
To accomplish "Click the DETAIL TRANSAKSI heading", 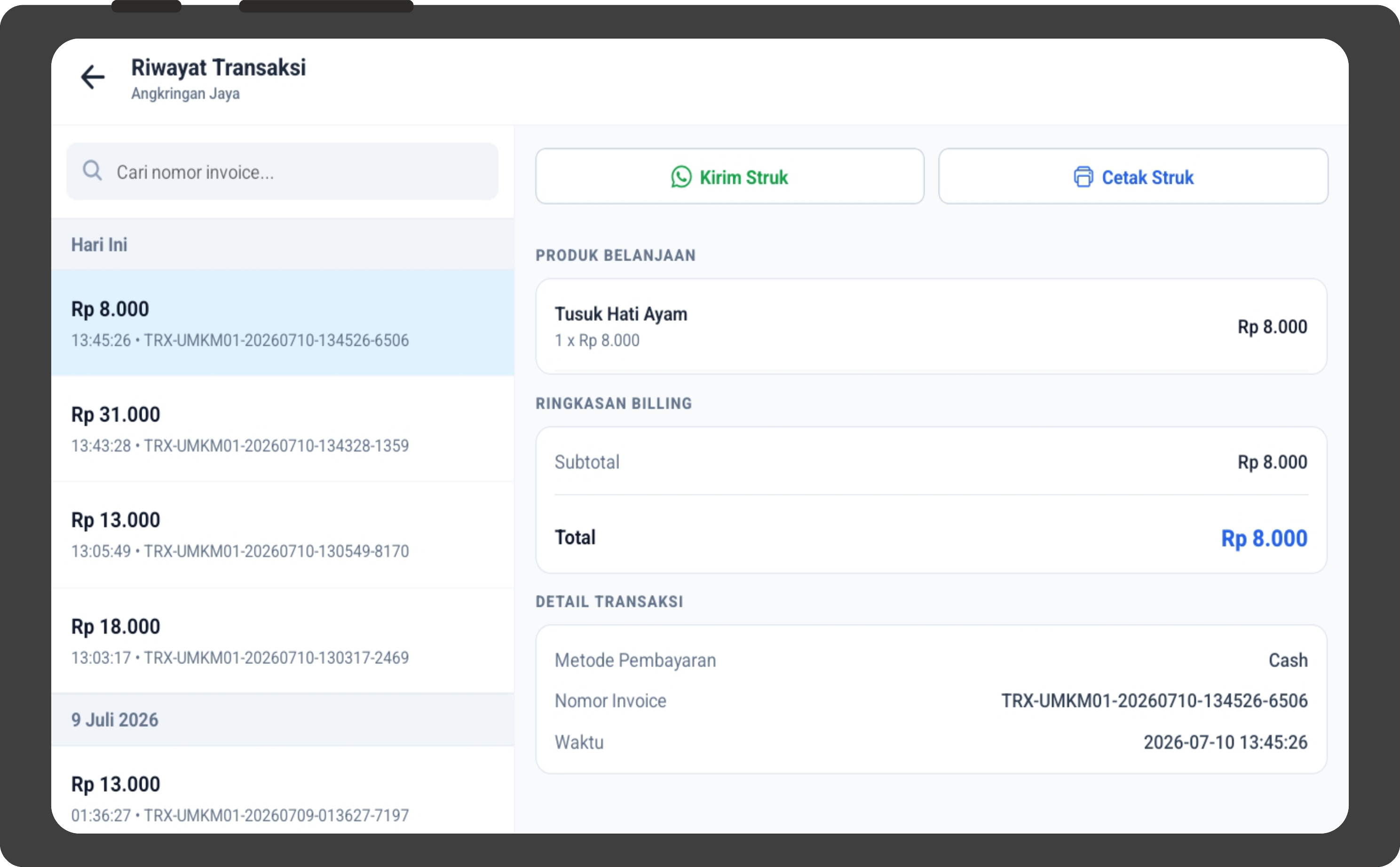I will (x=609, y=602).
